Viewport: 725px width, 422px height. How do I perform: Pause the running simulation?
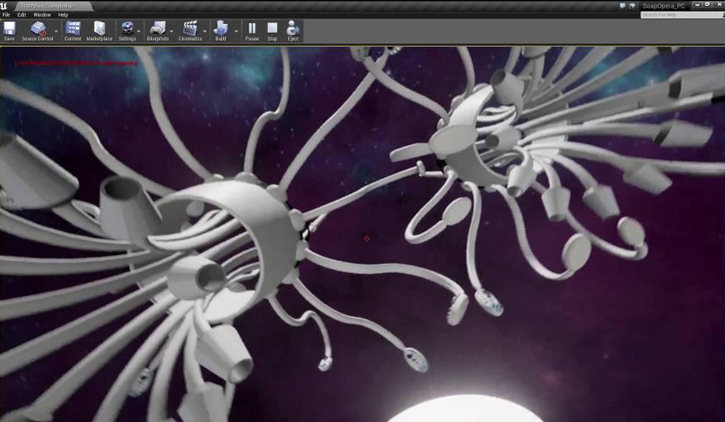click(252, 31)
